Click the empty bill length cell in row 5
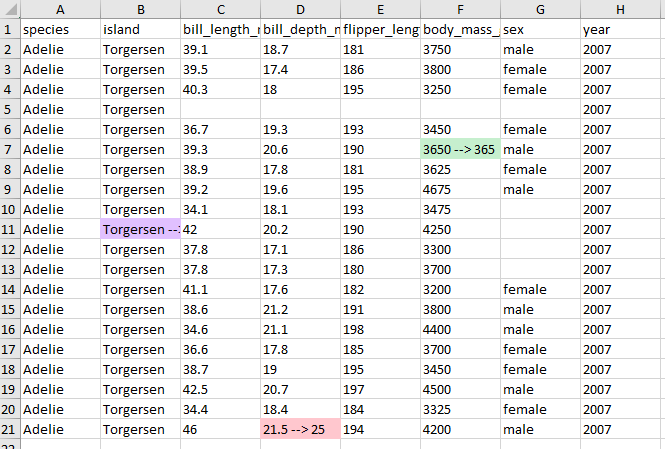 pos(220,109)
